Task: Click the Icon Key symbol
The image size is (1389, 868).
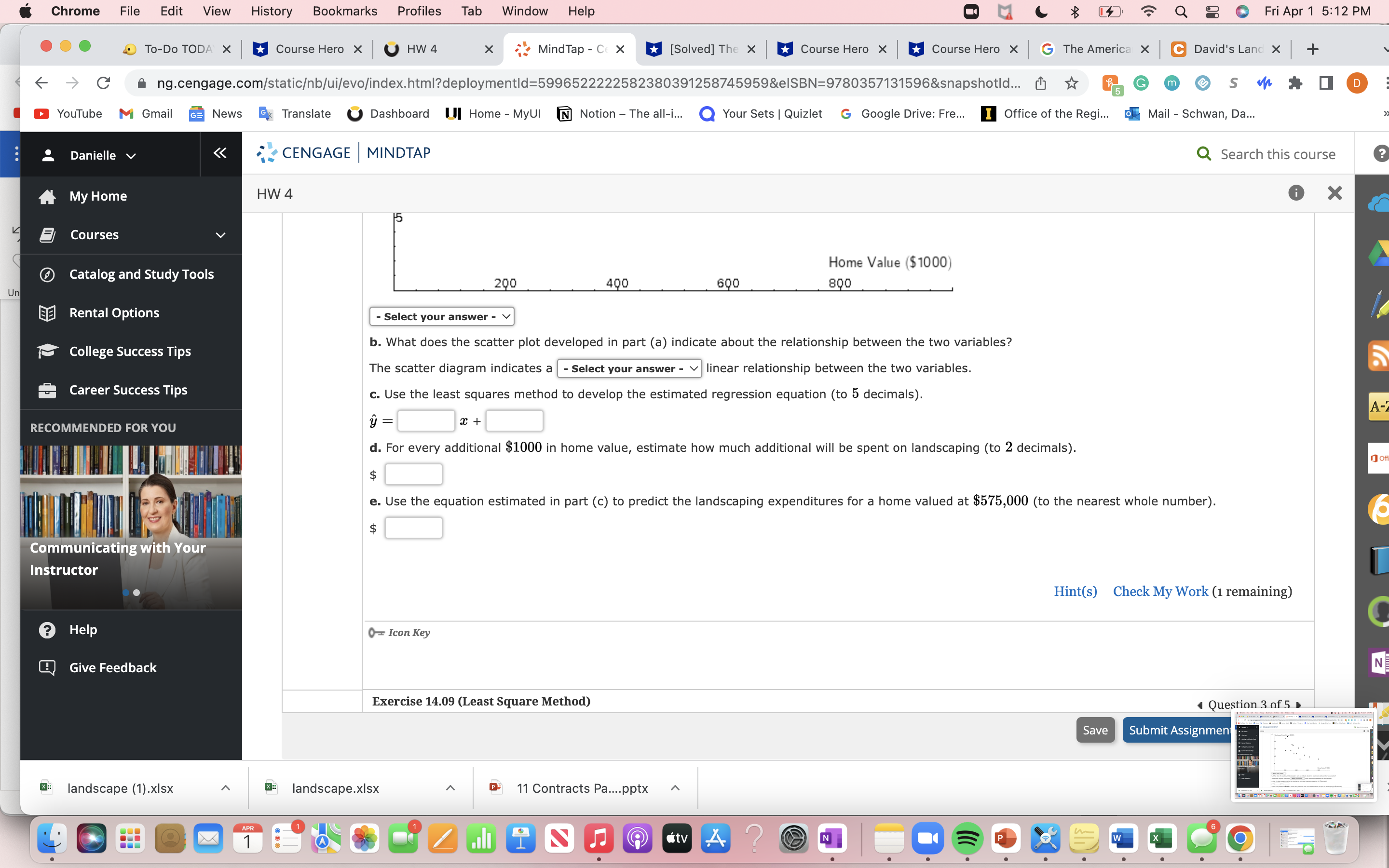Action: 377,633
